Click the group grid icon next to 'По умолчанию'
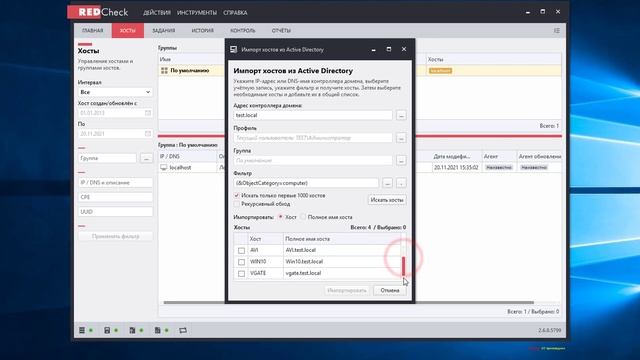This screenshot has width=640, height=360. pyautogui.click(x=164, y=71)
